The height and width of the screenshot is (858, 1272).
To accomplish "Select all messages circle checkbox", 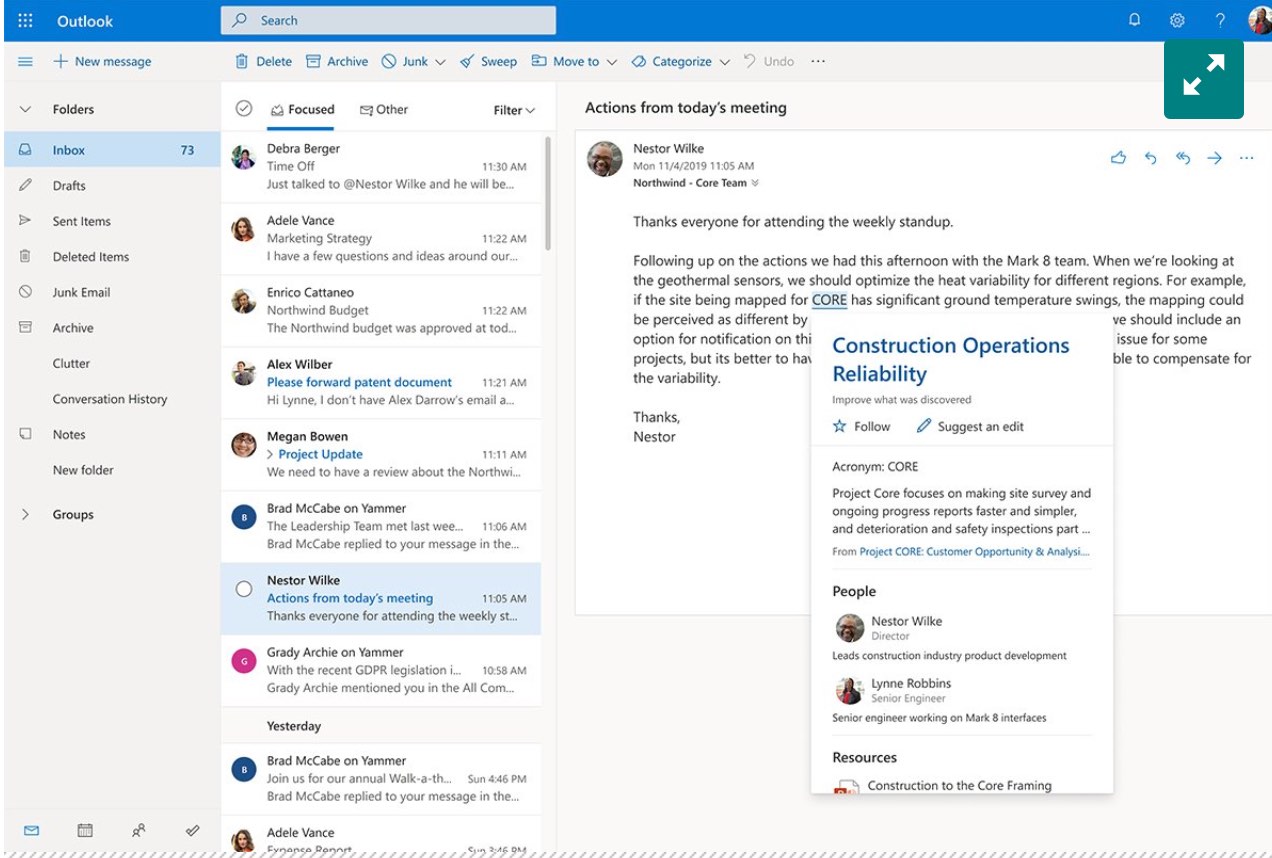I will tap(244, 109).
